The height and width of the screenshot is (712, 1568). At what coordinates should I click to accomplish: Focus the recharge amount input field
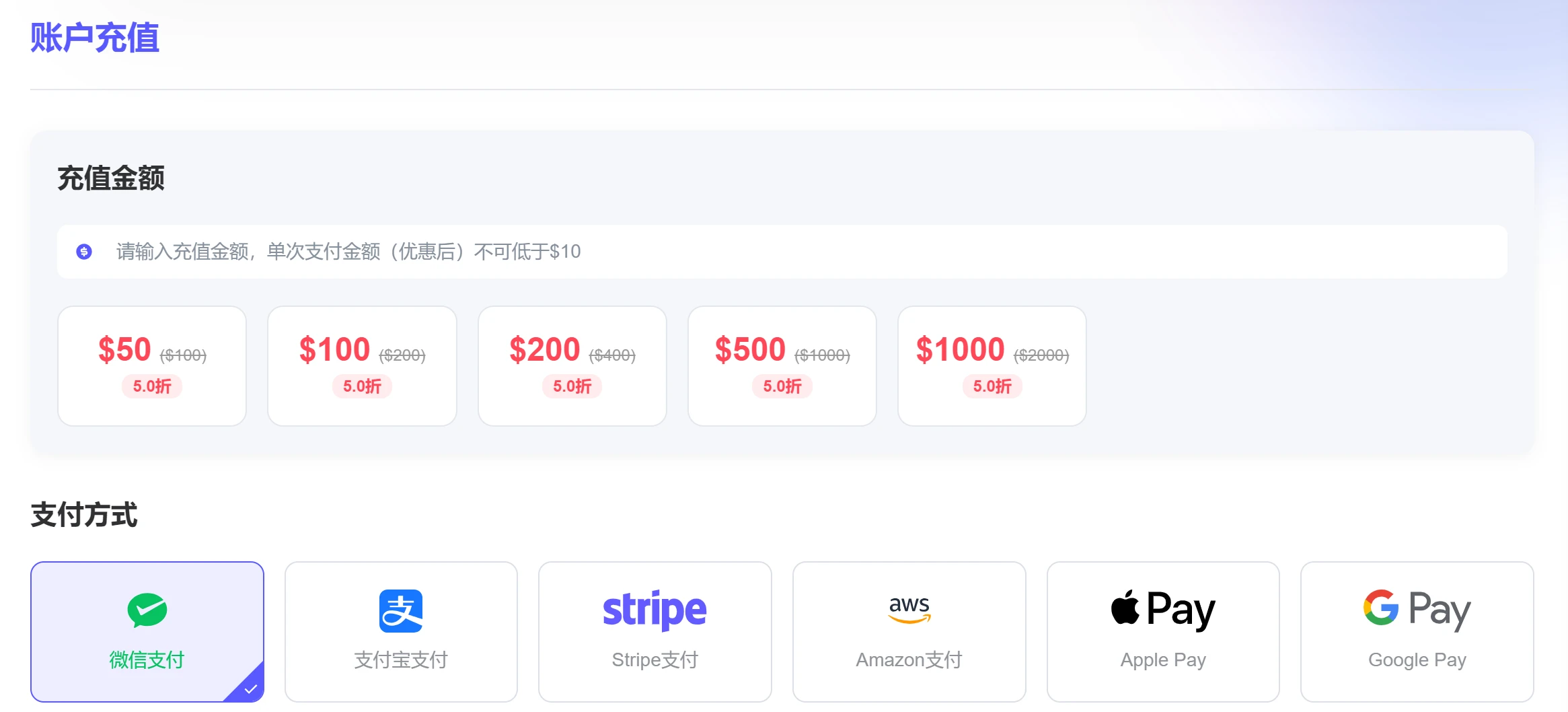coord(782,252)
